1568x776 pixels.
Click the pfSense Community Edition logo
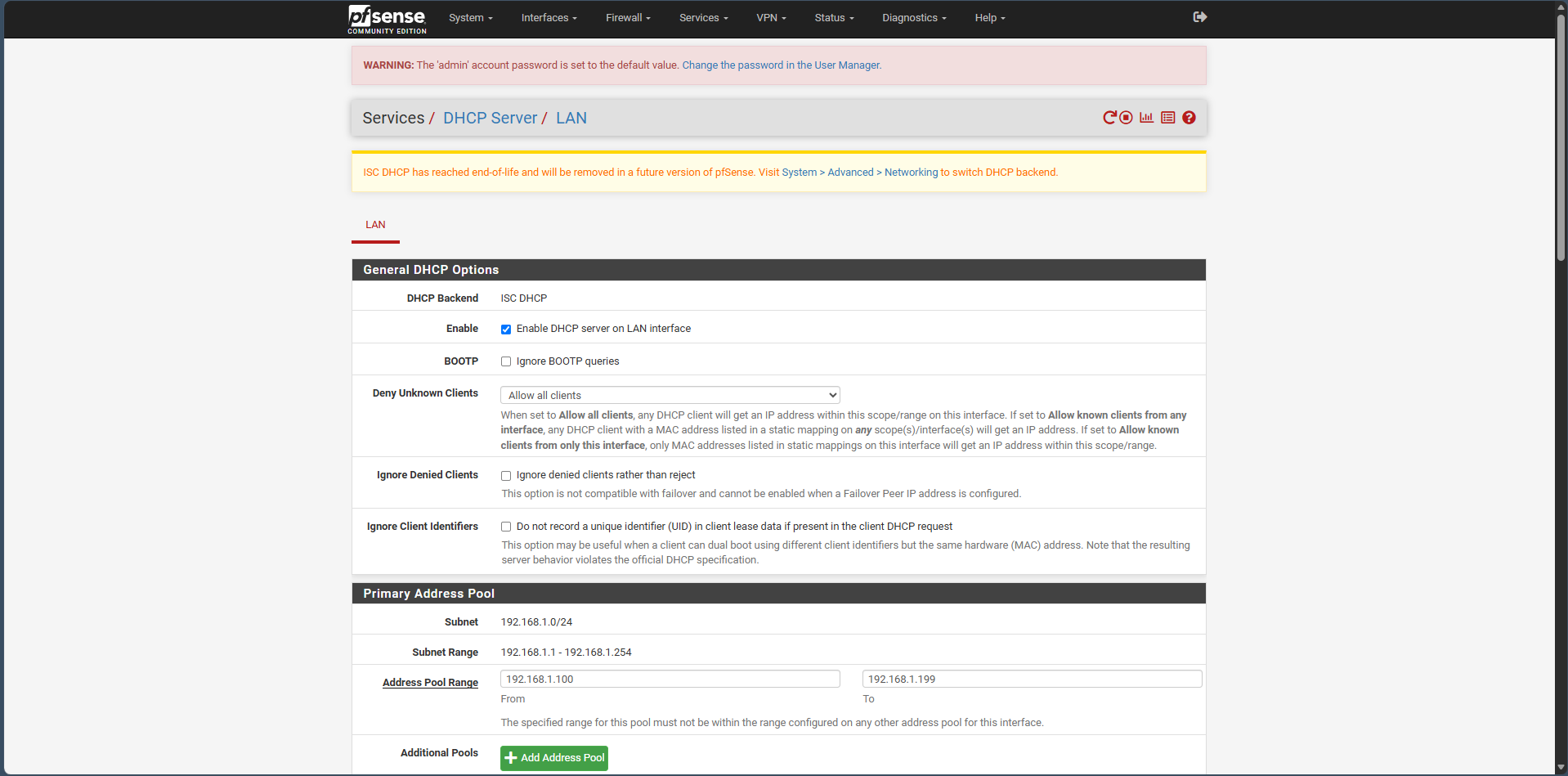[387, 19]
